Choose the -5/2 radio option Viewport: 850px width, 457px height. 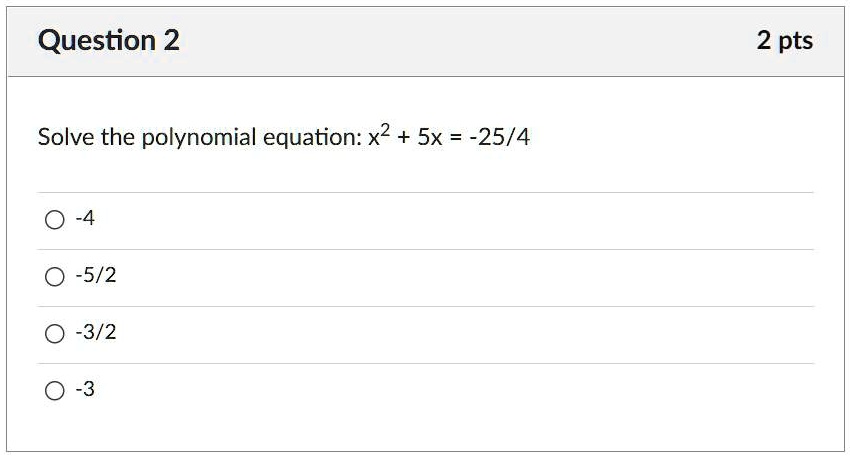55,276
